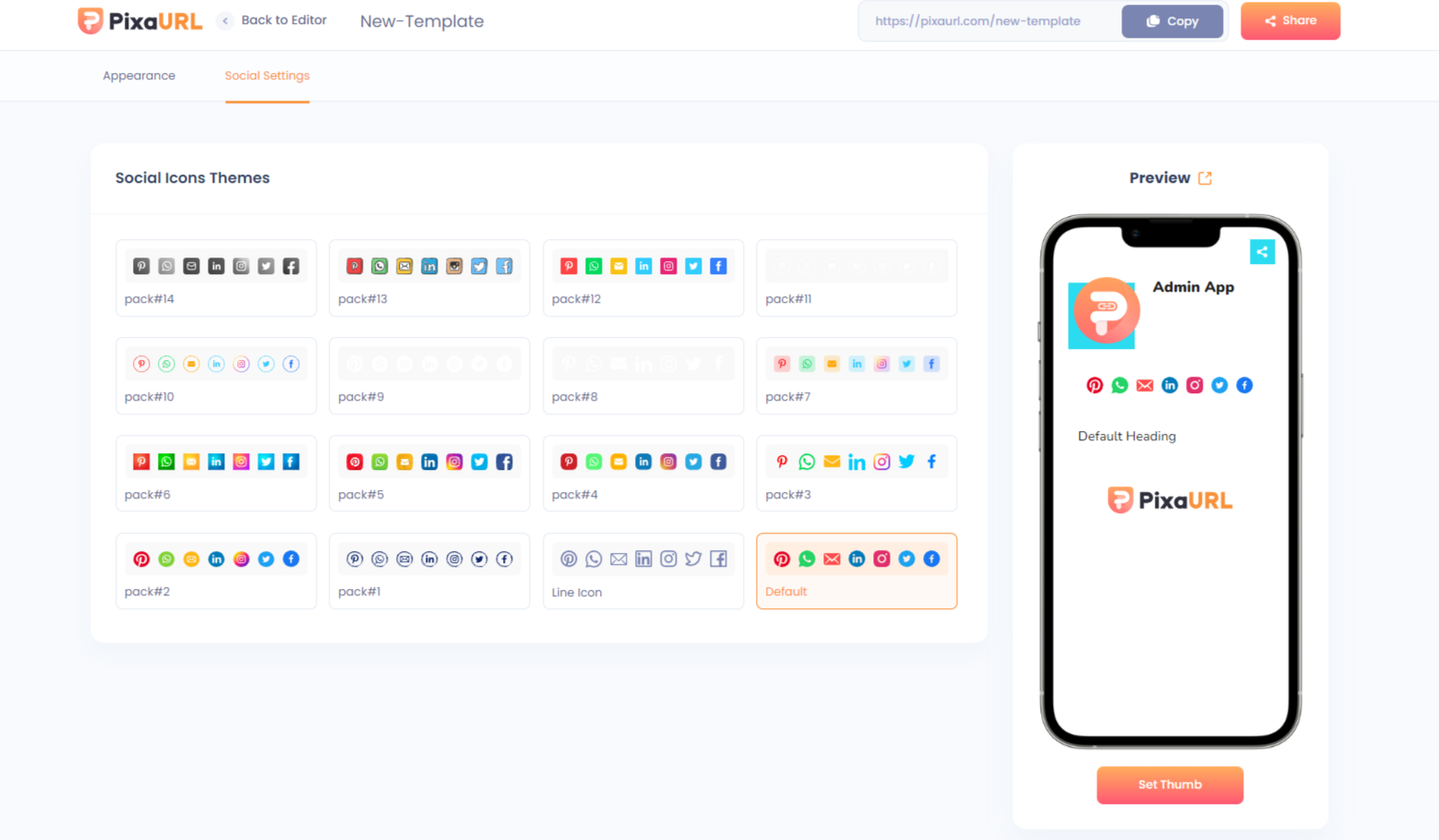Click WhatsApp icon in phone preview

pyautogui.click(x=1120, y=386)
